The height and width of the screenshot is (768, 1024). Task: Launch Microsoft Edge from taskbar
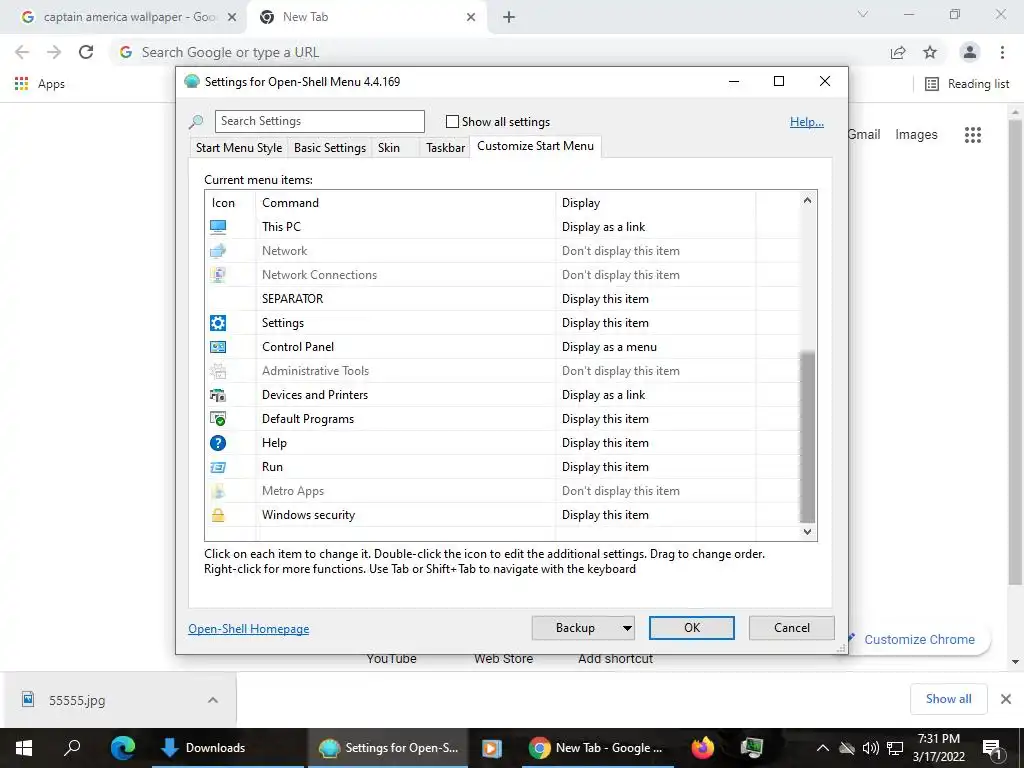point(123,747)
